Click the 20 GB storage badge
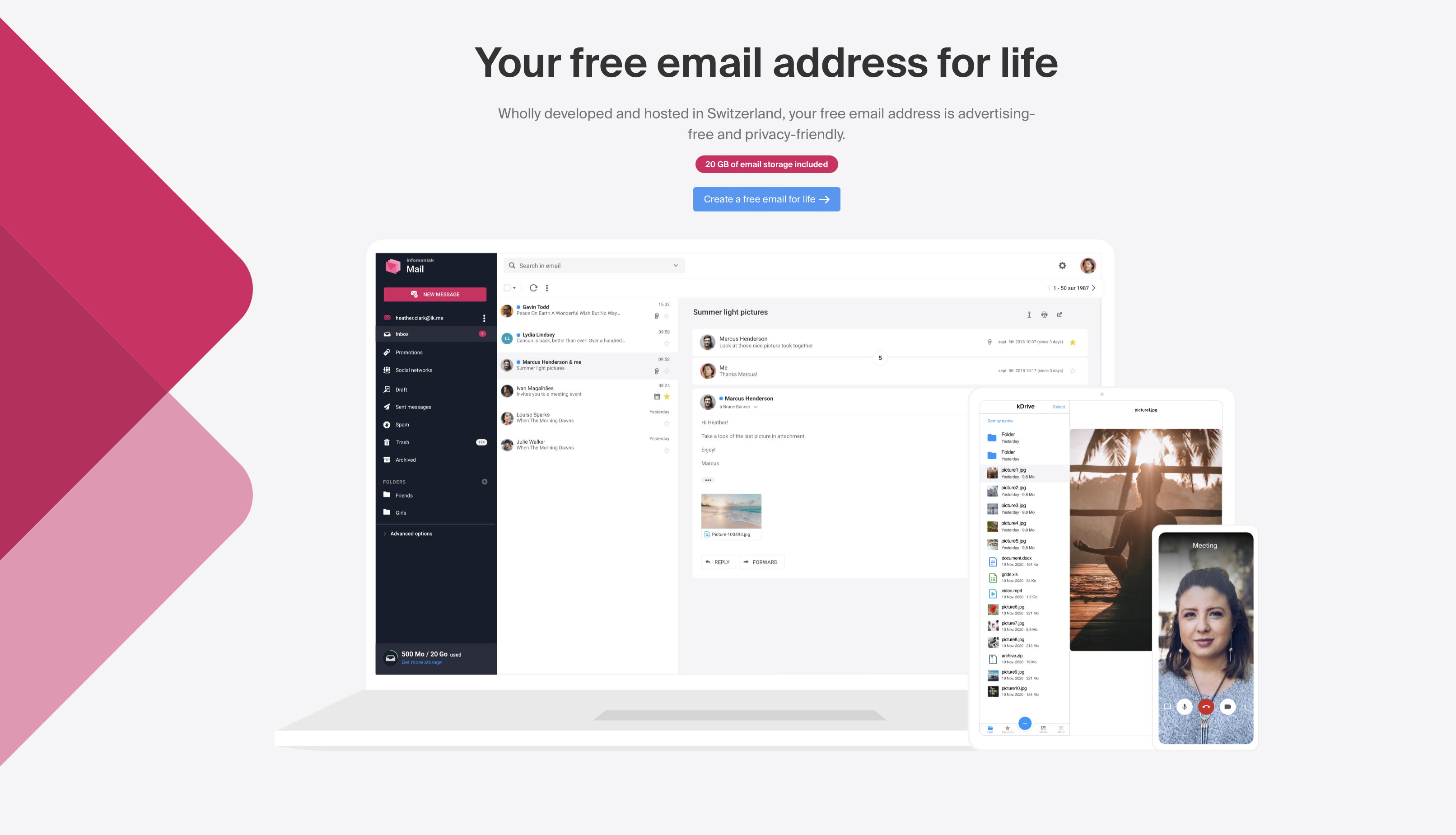Image resolution: width=1456 pixels, height=835 pixels. (x=765, y=164)
